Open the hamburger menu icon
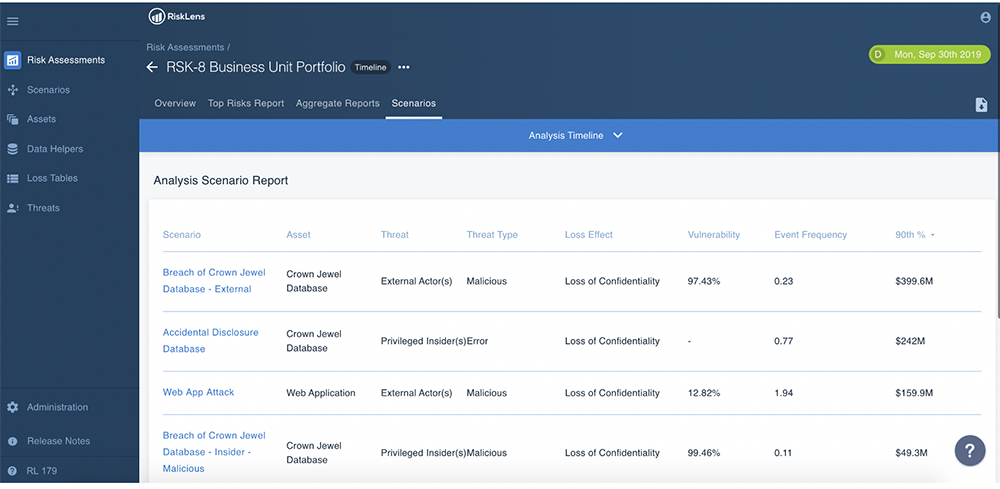 click(x=13, y=21)
